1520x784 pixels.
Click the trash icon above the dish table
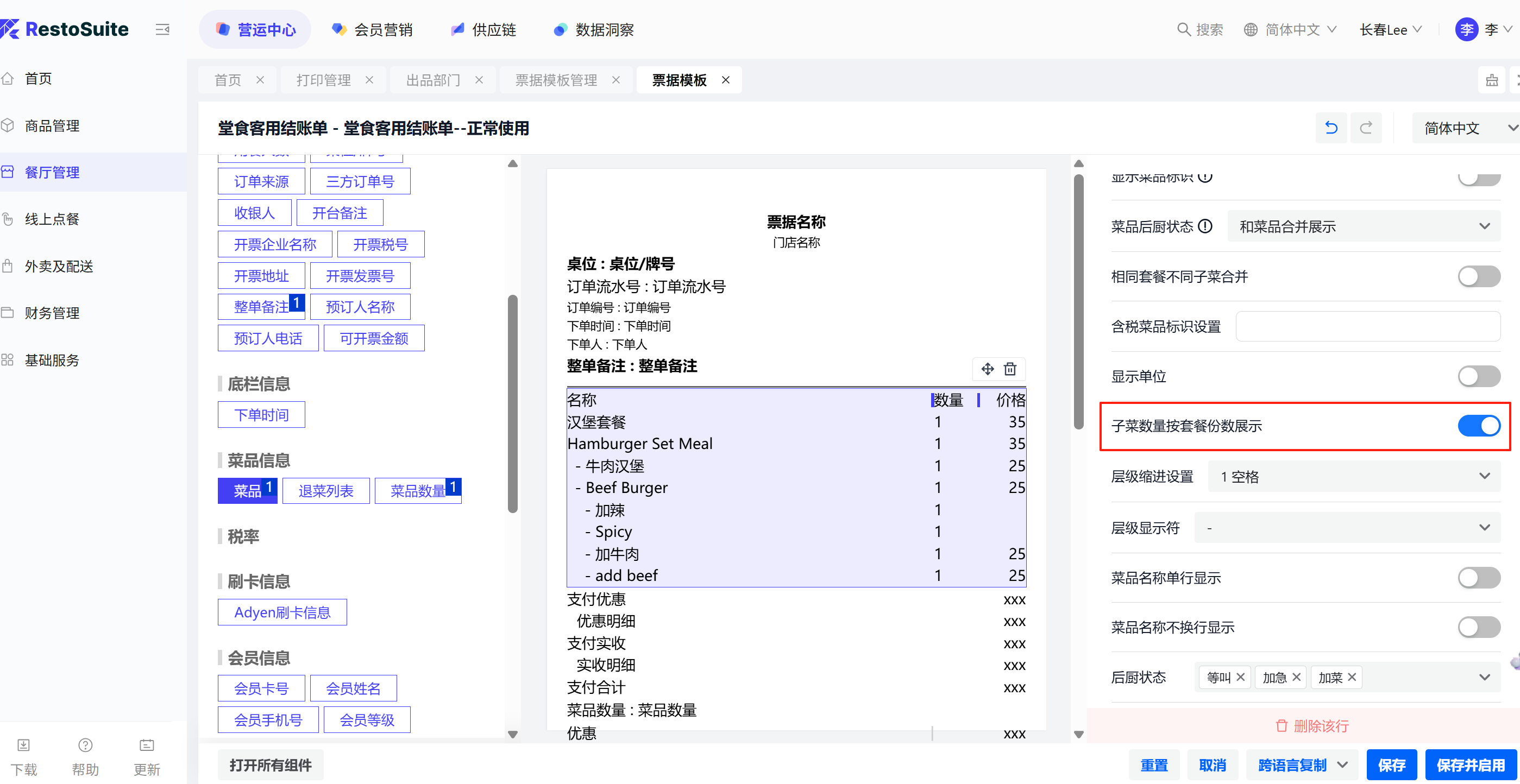click(x=1010, y=369)
